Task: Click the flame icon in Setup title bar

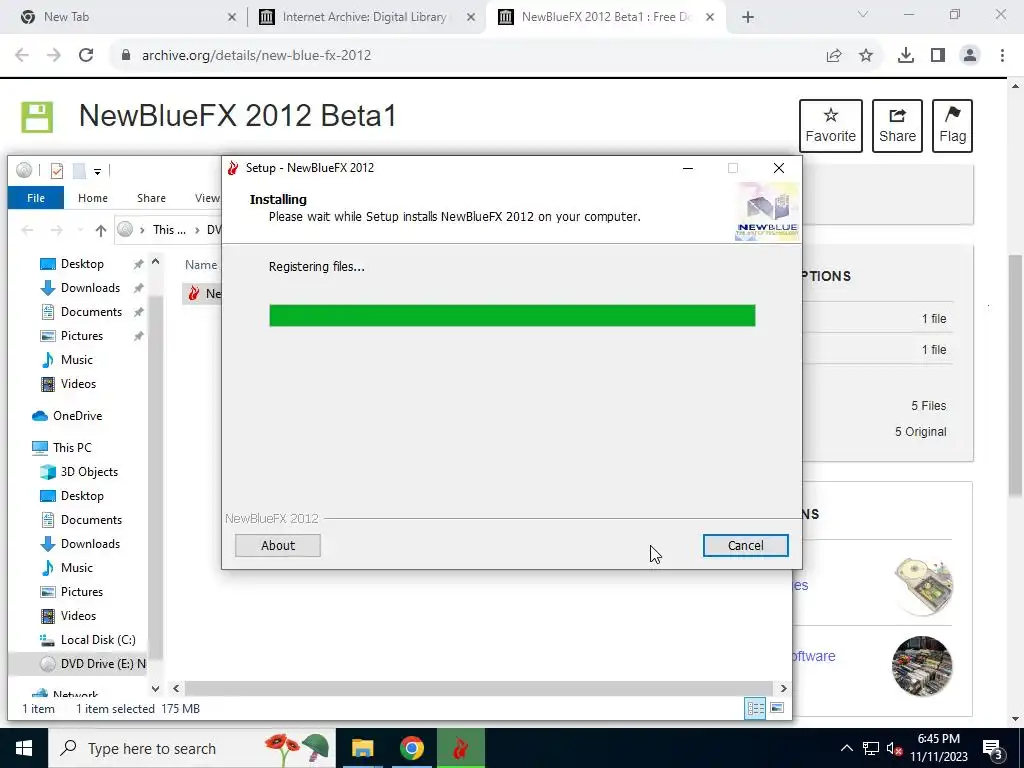Action: (x=233, y=168)
